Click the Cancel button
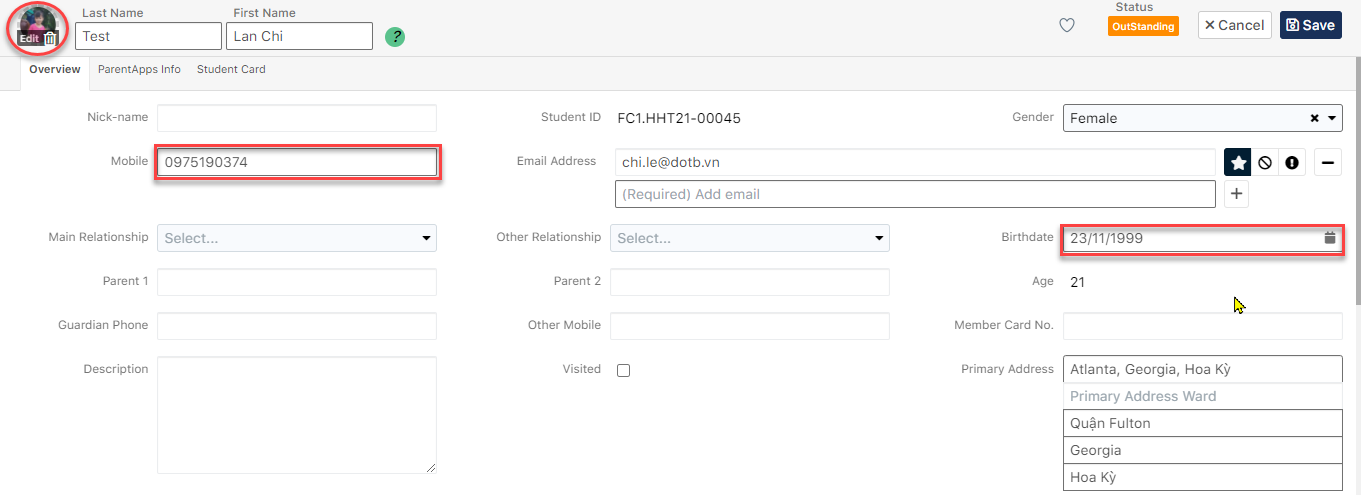 pyautogui.click(x=1234, y=25)
